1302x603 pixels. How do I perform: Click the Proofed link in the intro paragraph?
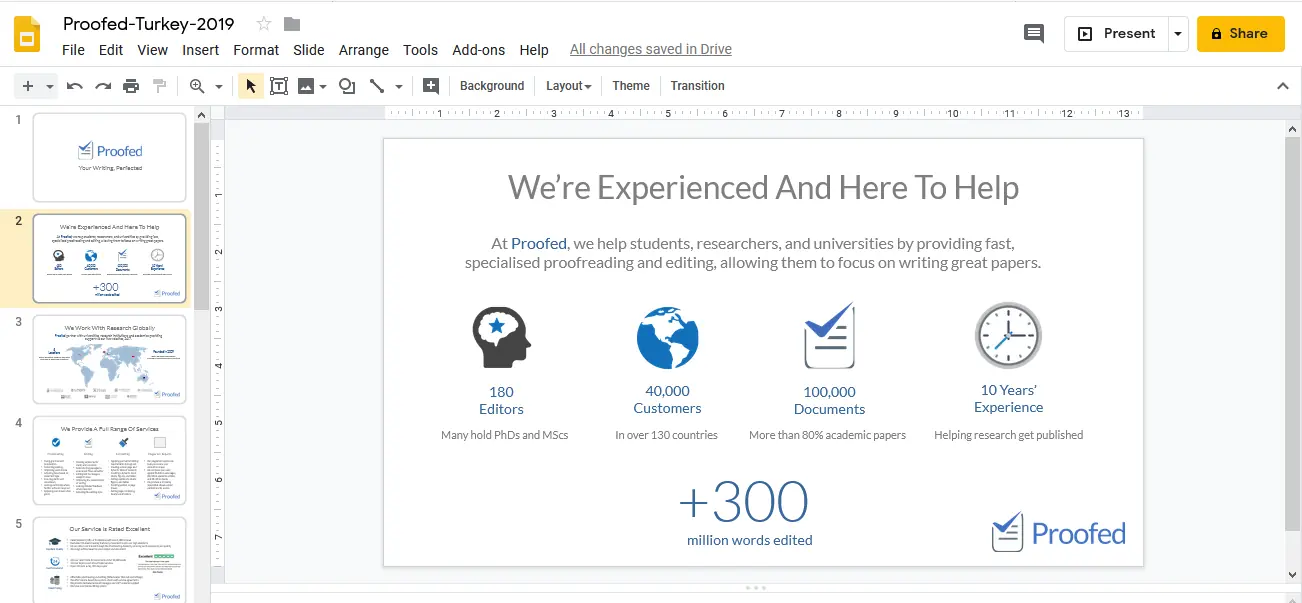(539, 243)
